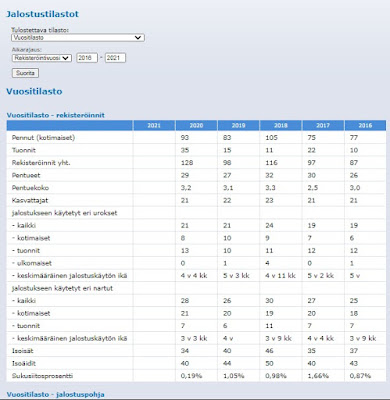Click the 2016 column header

coord(365,125)
